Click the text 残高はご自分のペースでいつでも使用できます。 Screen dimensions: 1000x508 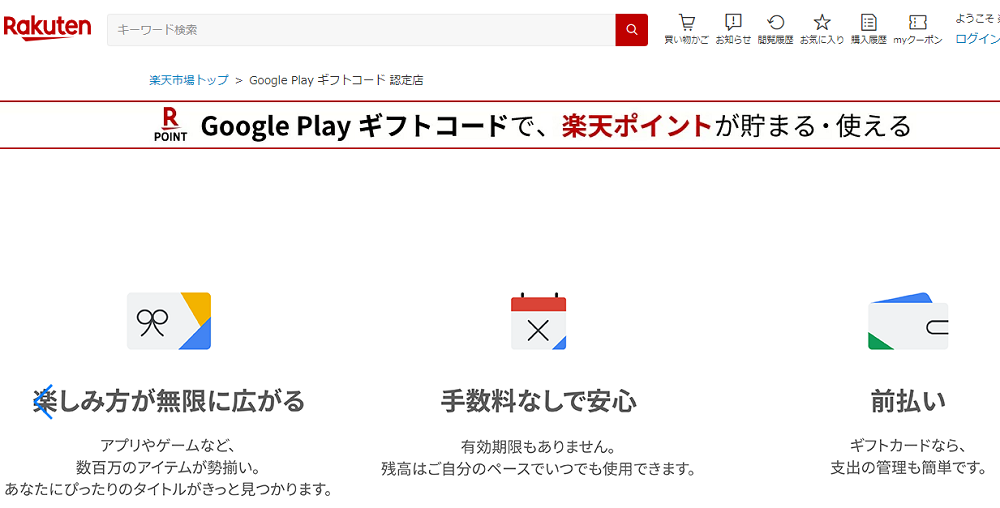click(538, 470)
